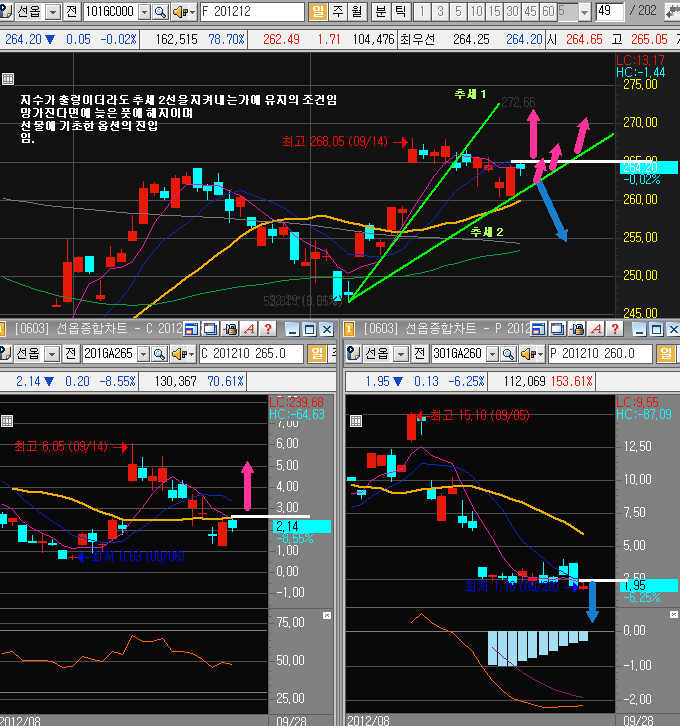680x726 pixels.
Task: Click the 전 button in top toolbar
Action: point(70,12)
